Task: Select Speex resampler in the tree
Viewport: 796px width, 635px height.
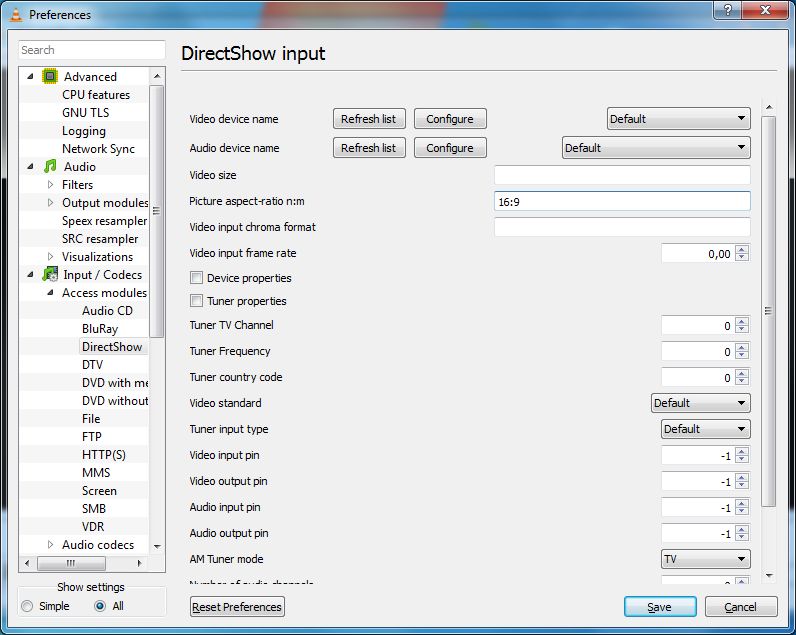Action: click(x=105, y=221)
